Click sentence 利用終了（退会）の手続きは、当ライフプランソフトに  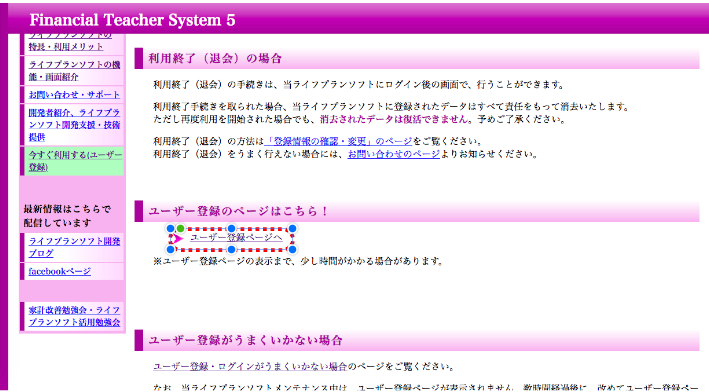coord(359,85)
